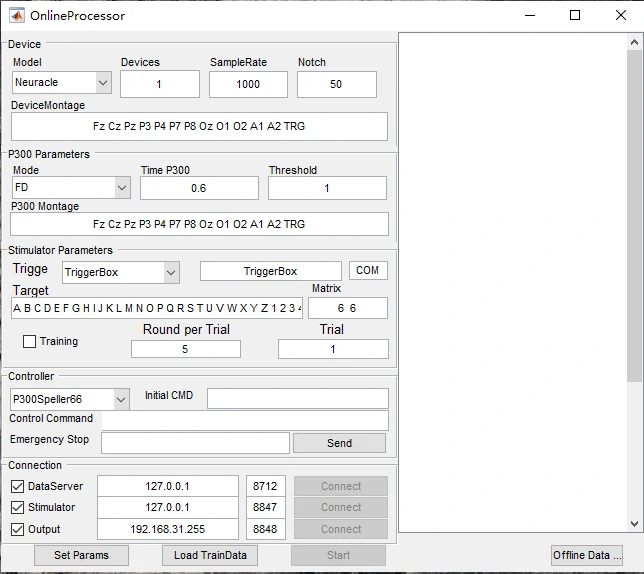Viewport: 644px width, 574px height.
Task: Select the Notch filter field
Action: coord(336,85)
